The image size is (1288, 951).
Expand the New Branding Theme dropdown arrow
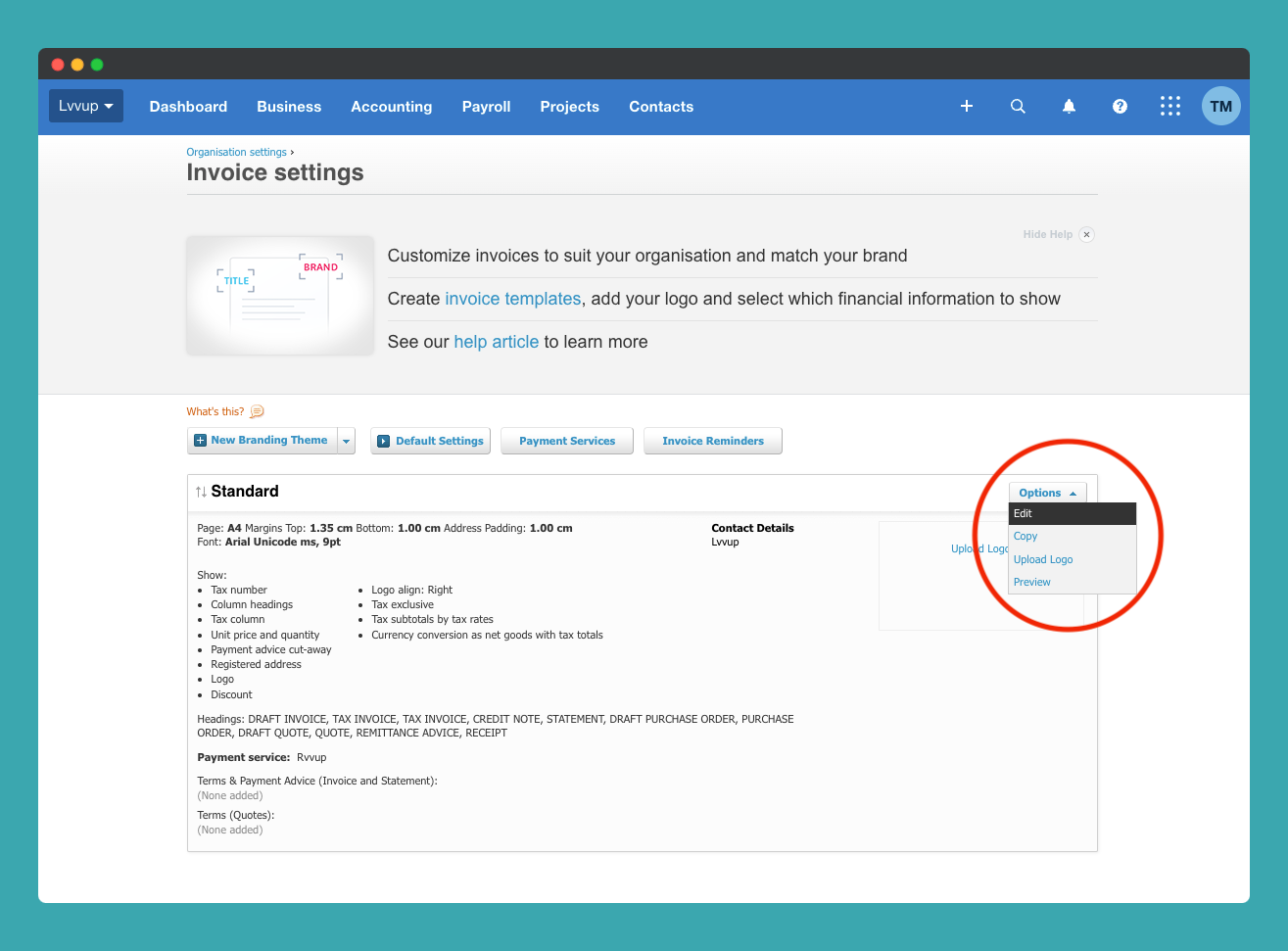tap(346, 441)
